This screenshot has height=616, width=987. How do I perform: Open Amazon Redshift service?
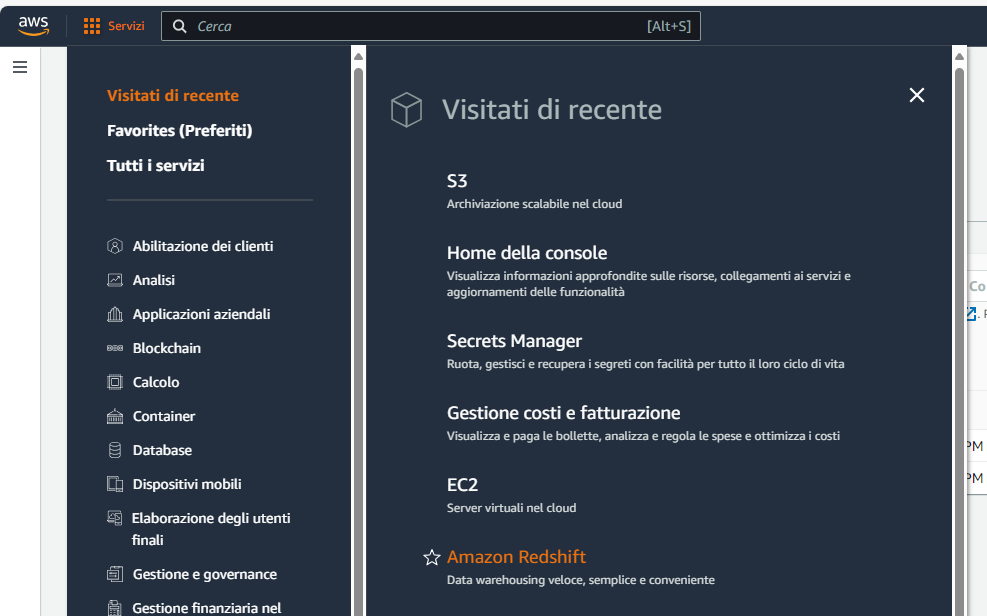coord(516,557)
